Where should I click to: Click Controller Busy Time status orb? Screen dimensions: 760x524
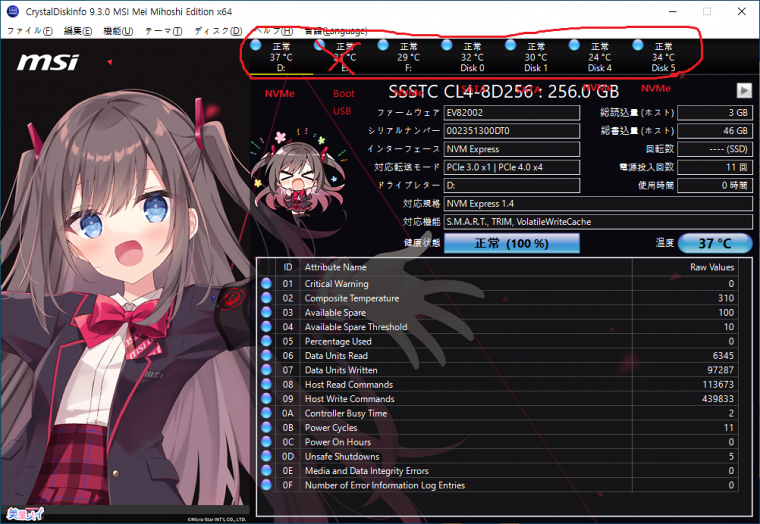coord(266,413)
